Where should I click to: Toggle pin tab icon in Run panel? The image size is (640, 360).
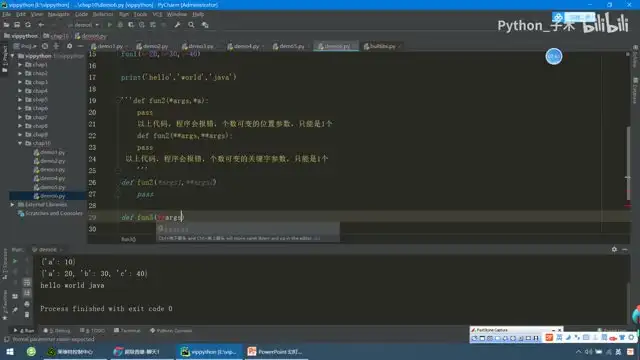(15, 310)
